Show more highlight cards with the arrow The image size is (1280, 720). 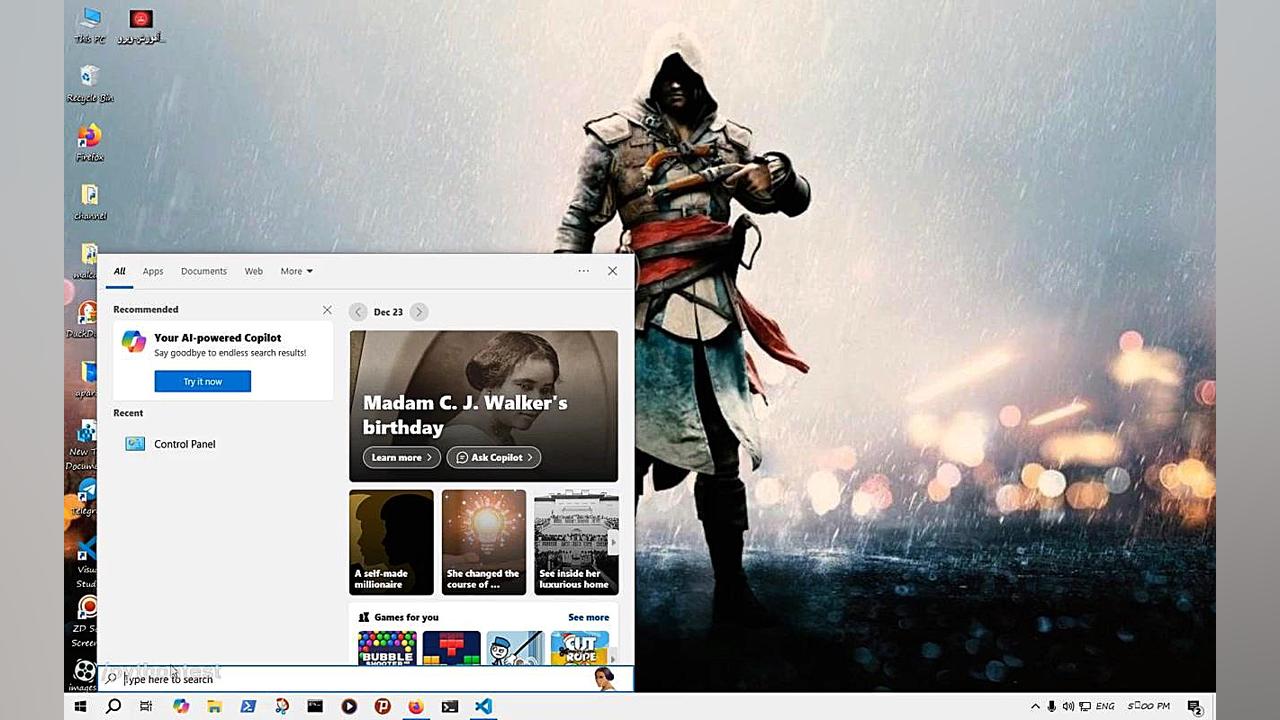(x=613, y=542)
